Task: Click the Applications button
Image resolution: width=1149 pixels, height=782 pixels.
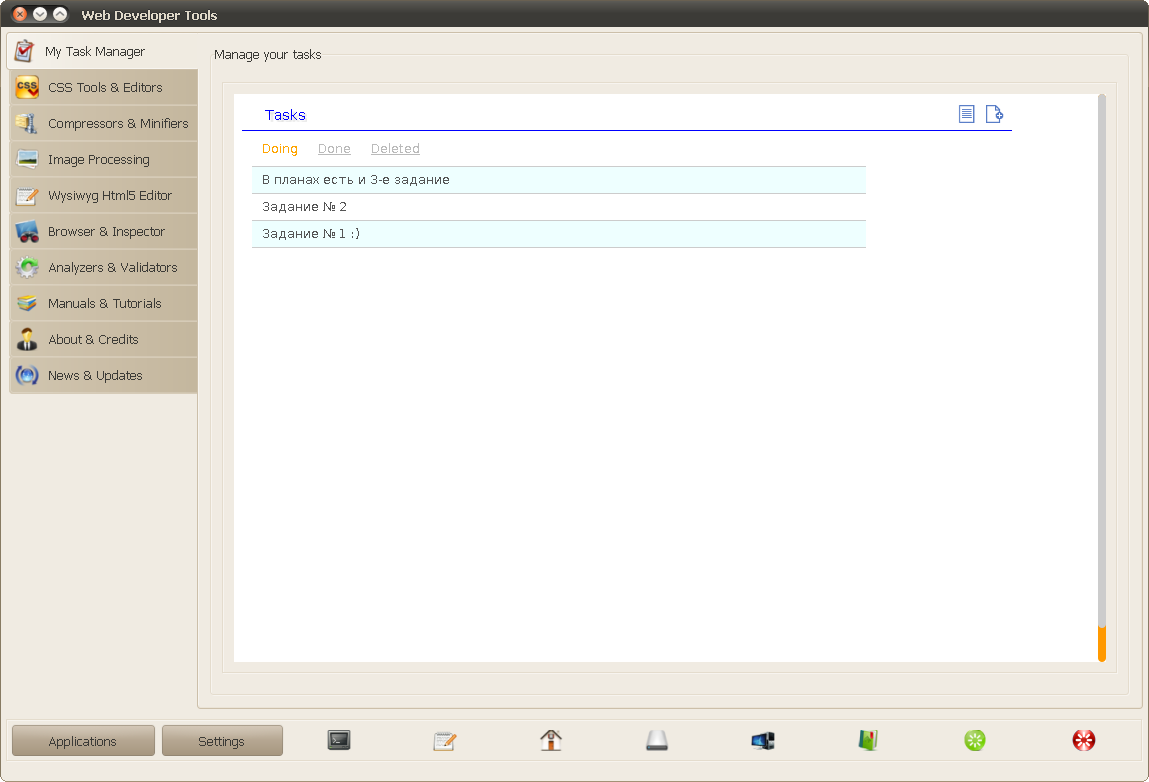Action: (x=83, y=741)
